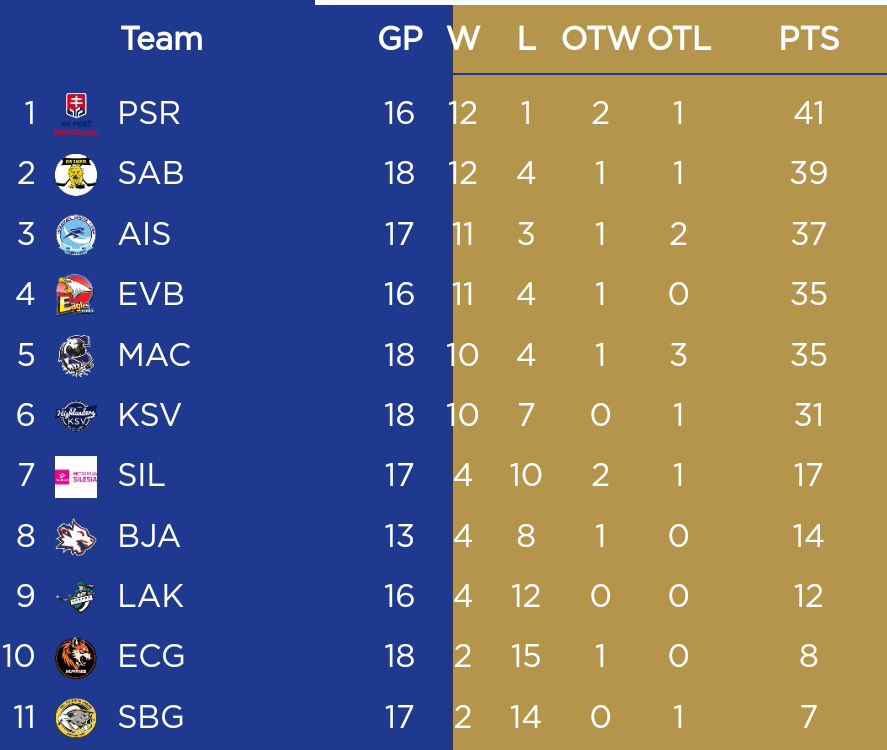Select the BJA wolf logo
This screenshot has width=887, height=750.
tap(76, 537)
